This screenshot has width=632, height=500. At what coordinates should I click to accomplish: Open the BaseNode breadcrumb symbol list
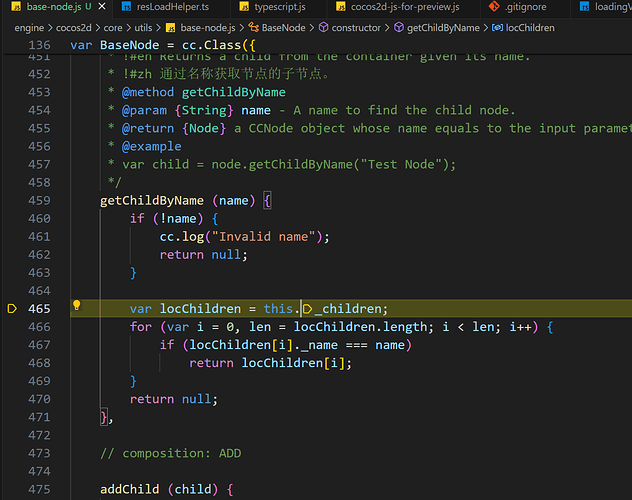point(283,28)
